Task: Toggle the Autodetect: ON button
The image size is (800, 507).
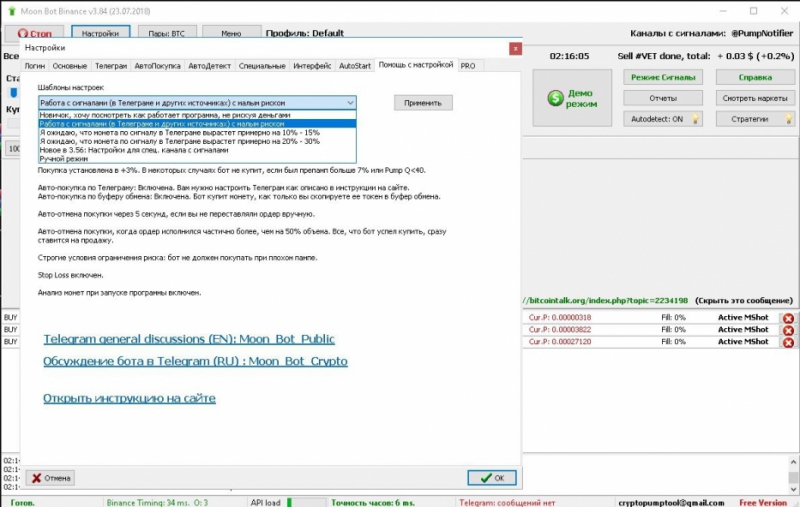Action: tap(663, 119)
